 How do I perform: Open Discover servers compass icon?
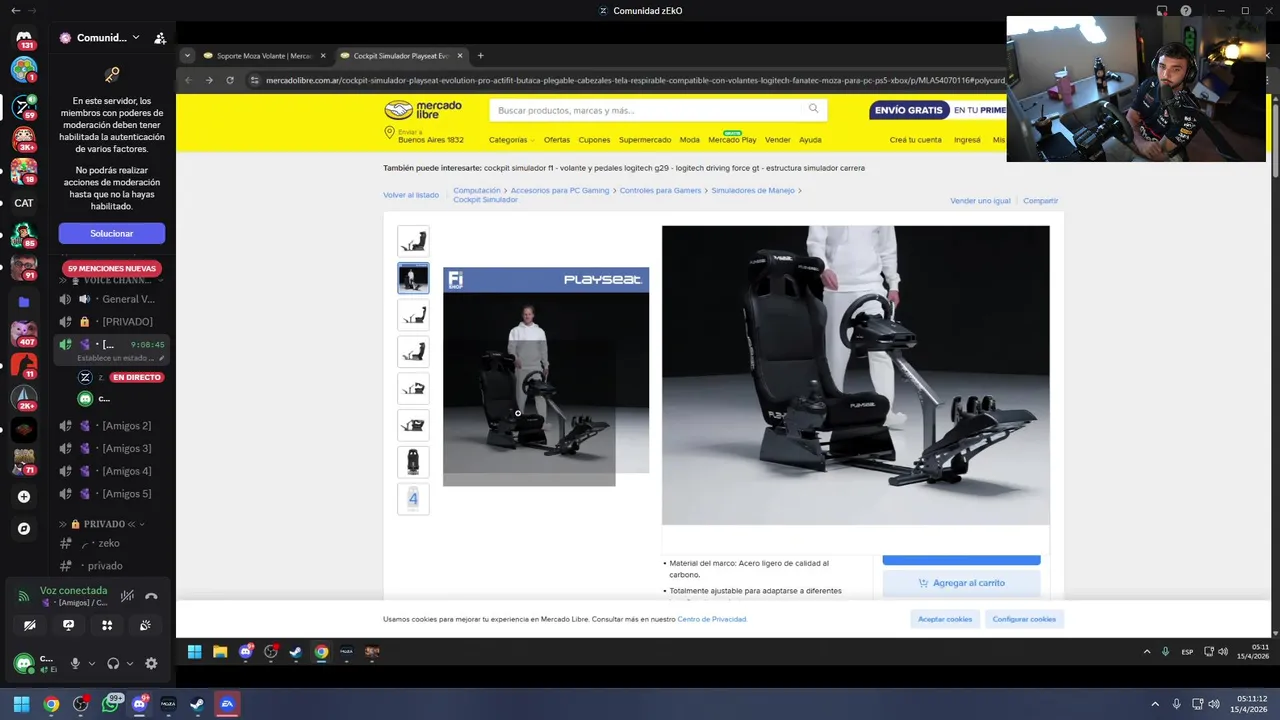coord(24,529)
